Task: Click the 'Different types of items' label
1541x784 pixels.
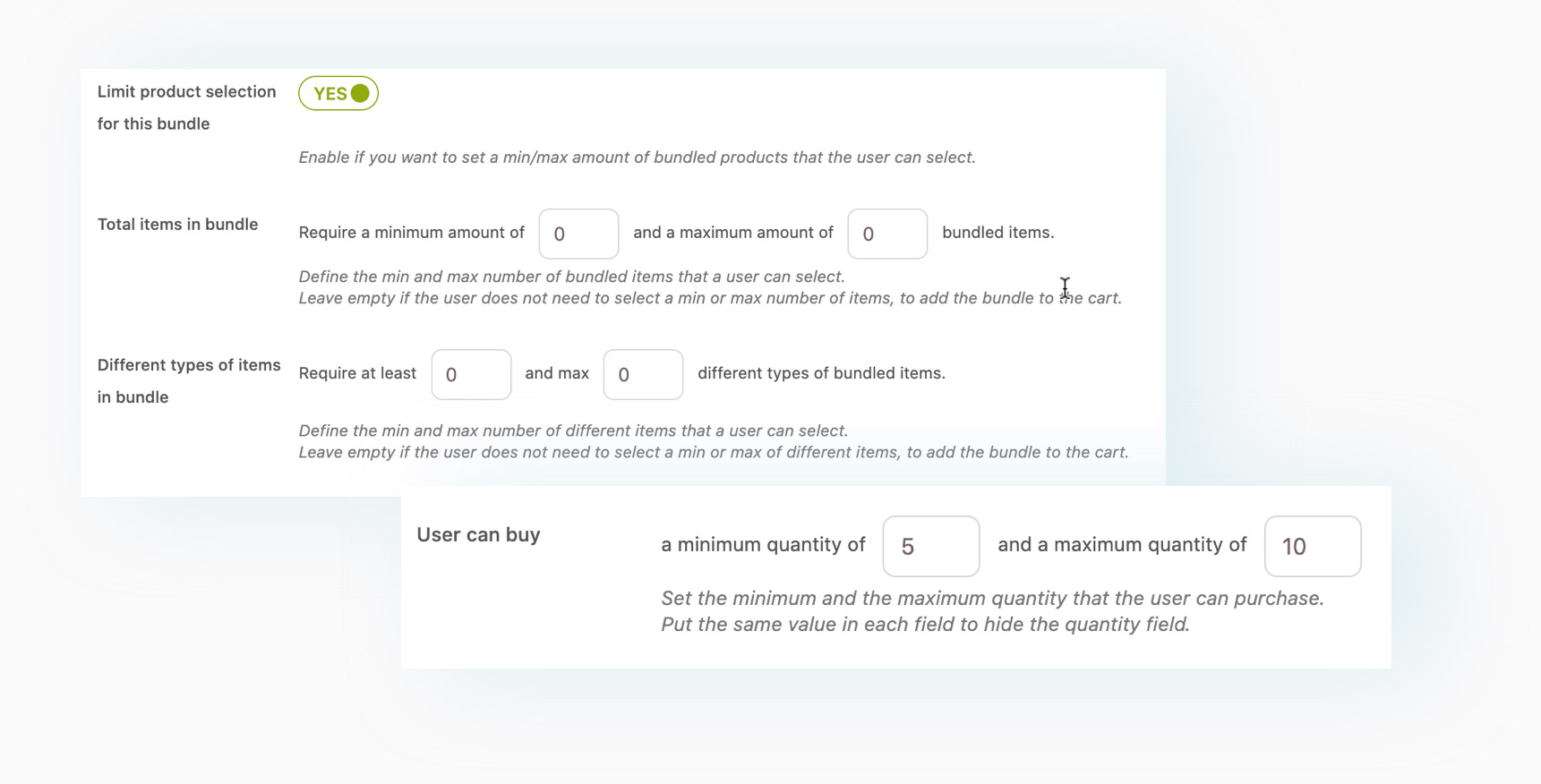Action: [189, 365]
